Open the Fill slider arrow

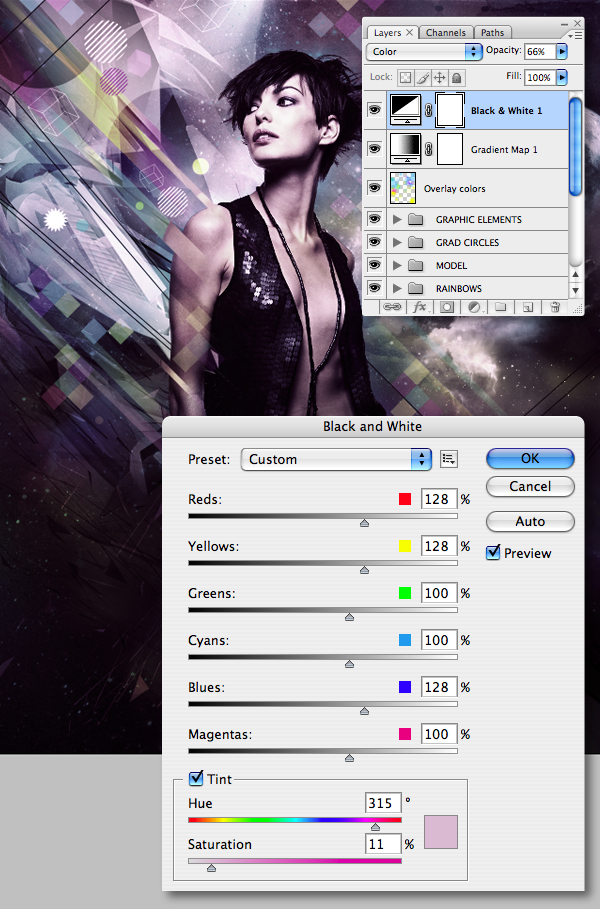click(561, 77)
